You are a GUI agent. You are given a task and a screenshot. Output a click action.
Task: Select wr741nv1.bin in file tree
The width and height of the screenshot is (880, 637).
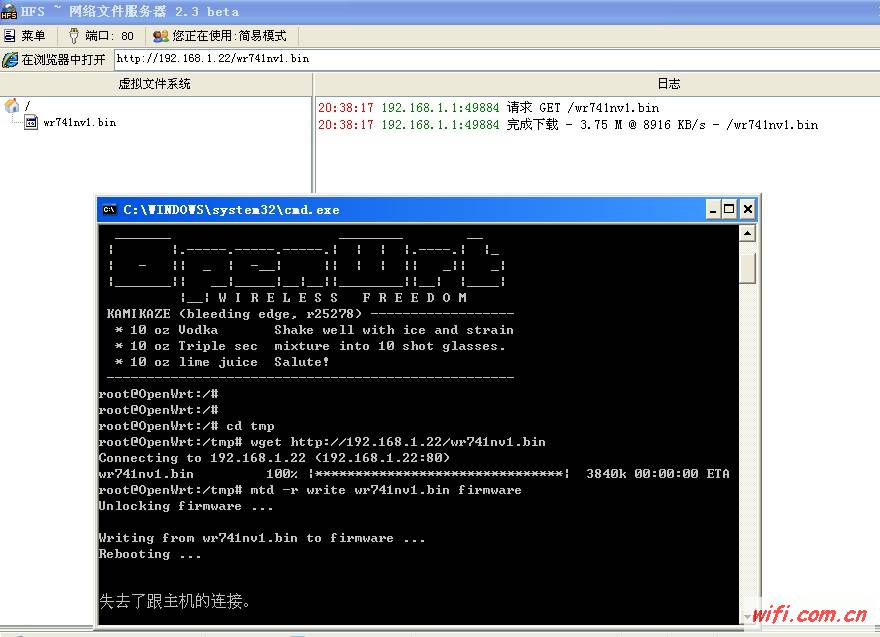79,123
